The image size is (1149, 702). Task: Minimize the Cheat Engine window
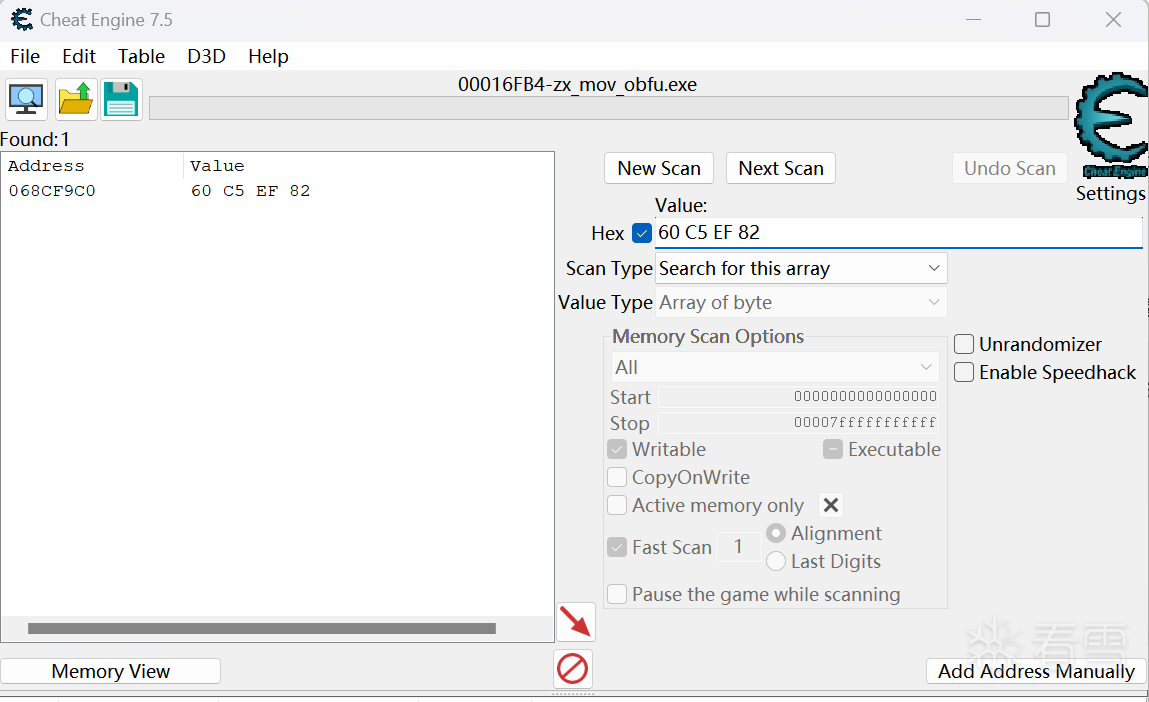973,20
